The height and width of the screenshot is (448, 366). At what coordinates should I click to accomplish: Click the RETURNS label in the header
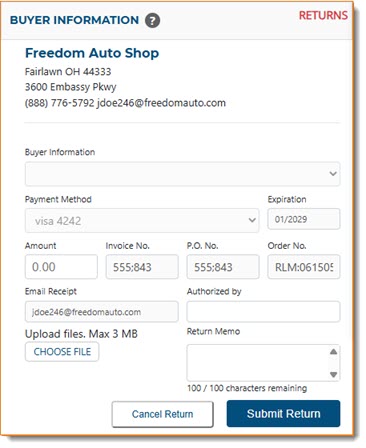coord(323,15)
